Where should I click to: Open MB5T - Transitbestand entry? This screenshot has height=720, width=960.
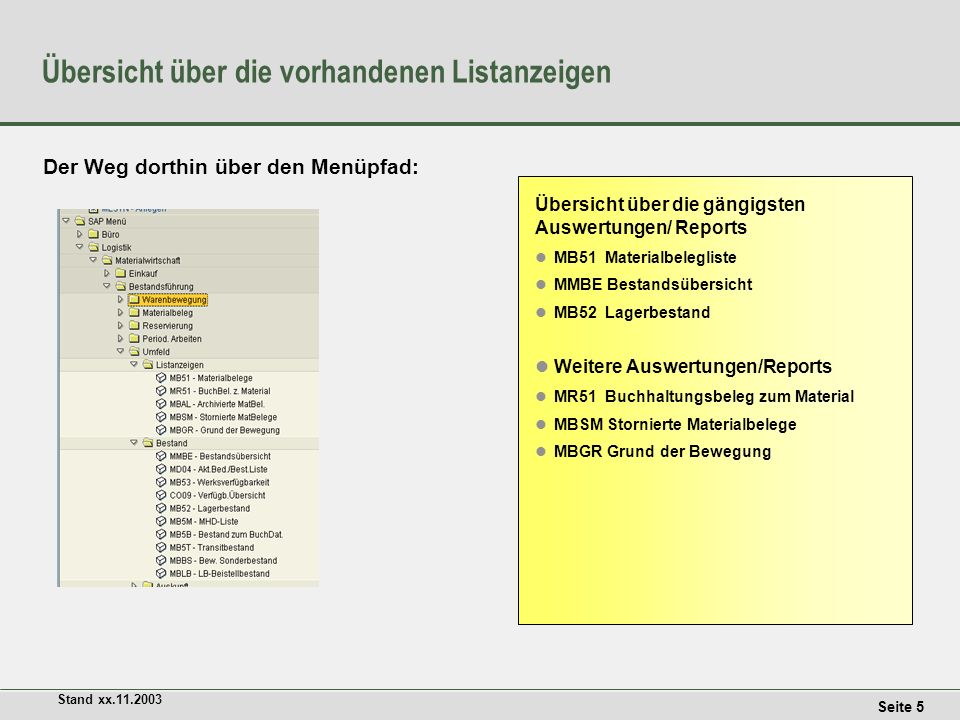(212, 547)
